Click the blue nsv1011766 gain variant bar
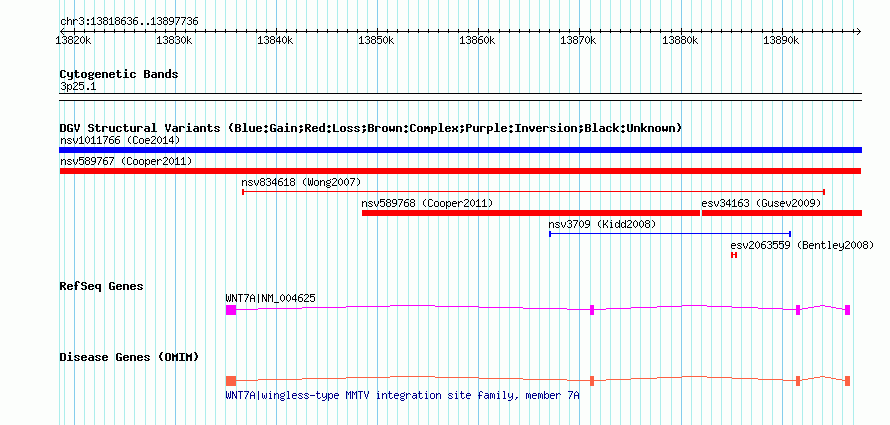The height and width of the screenshot is (425, 890). click(460, 150)
